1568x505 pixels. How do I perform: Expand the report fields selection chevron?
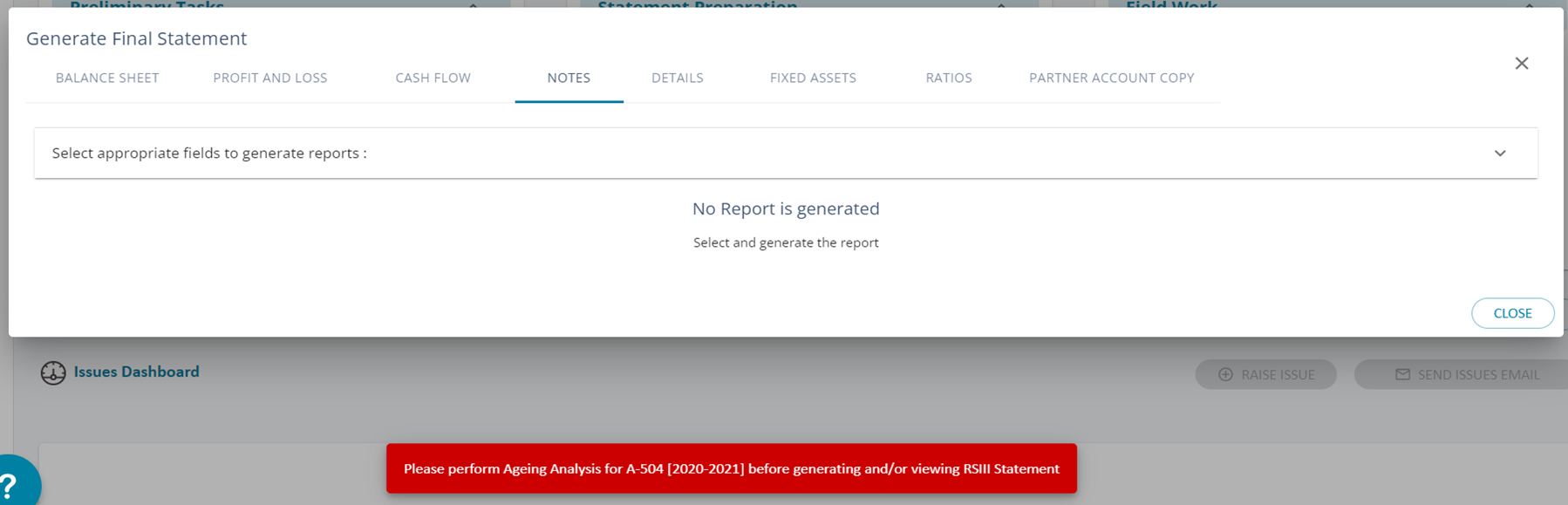coord(1500,154)
